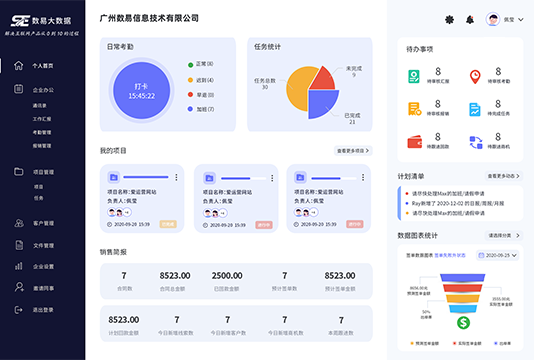
Task: Open the red wallet pending icon
Action: (414, 142)
